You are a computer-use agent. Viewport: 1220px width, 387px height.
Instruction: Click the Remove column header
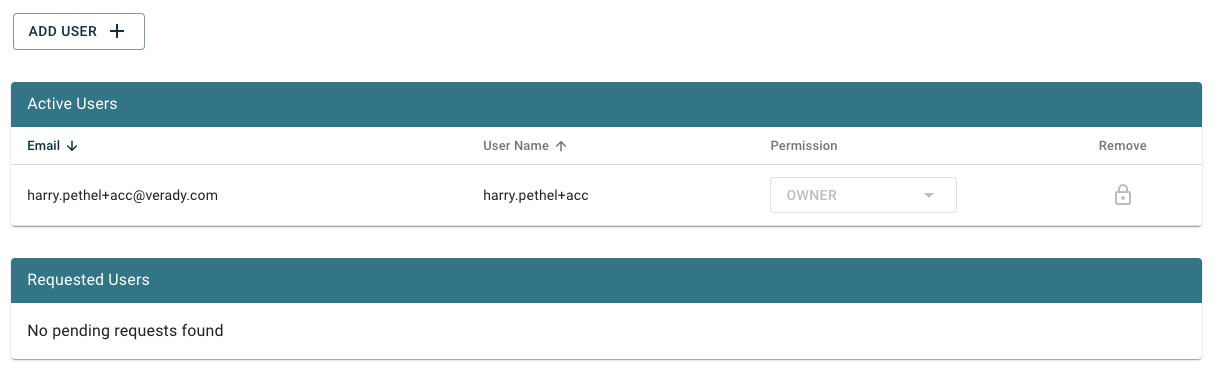tap(1123, 146)
